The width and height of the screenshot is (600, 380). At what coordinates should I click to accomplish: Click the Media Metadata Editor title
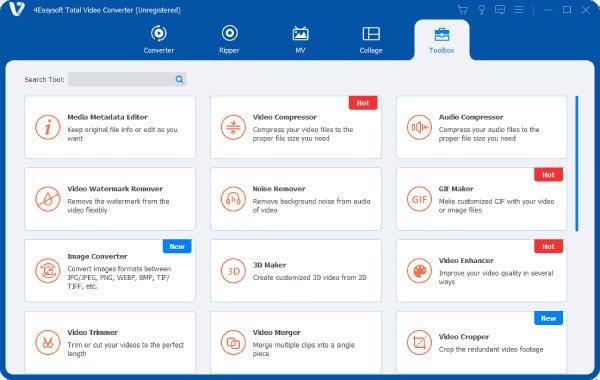(108, 117)
